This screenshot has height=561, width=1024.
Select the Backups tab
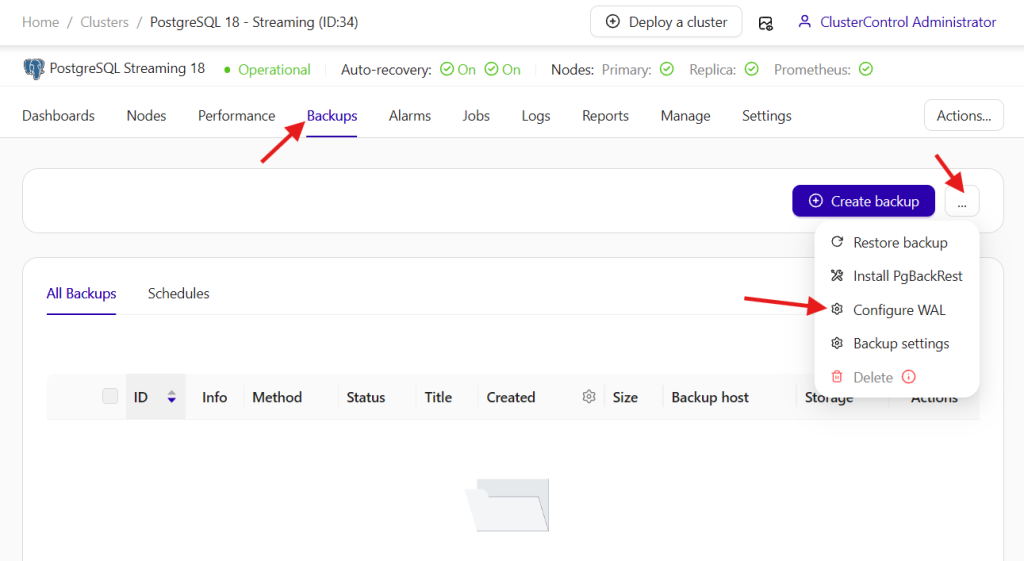(332, 116)
